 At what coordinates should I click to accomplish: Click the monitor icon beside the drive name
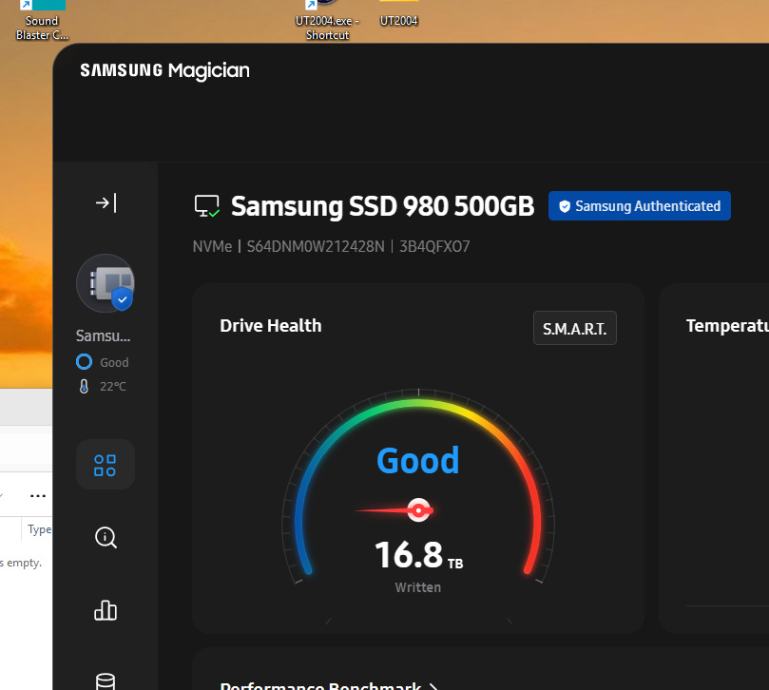(x=207, y=207)
